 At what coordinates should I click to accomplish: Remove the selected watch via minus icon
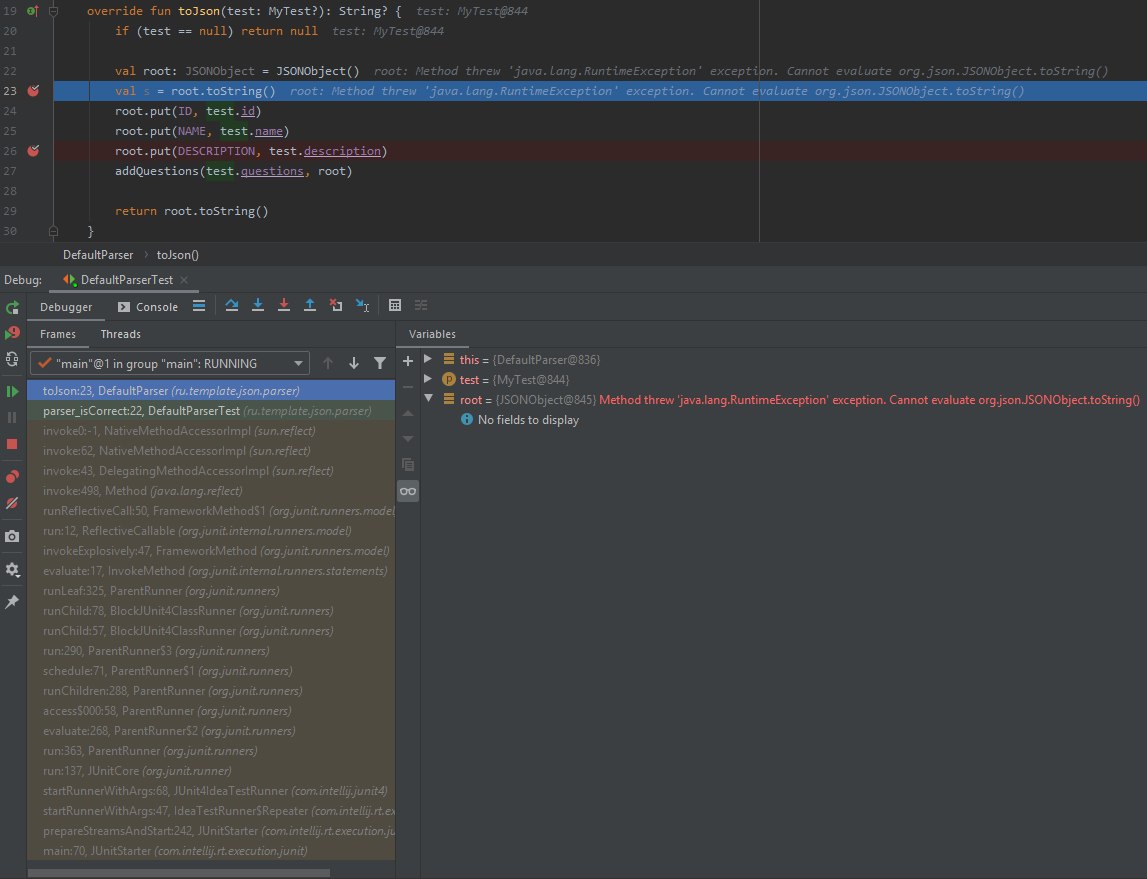point(408,387)
